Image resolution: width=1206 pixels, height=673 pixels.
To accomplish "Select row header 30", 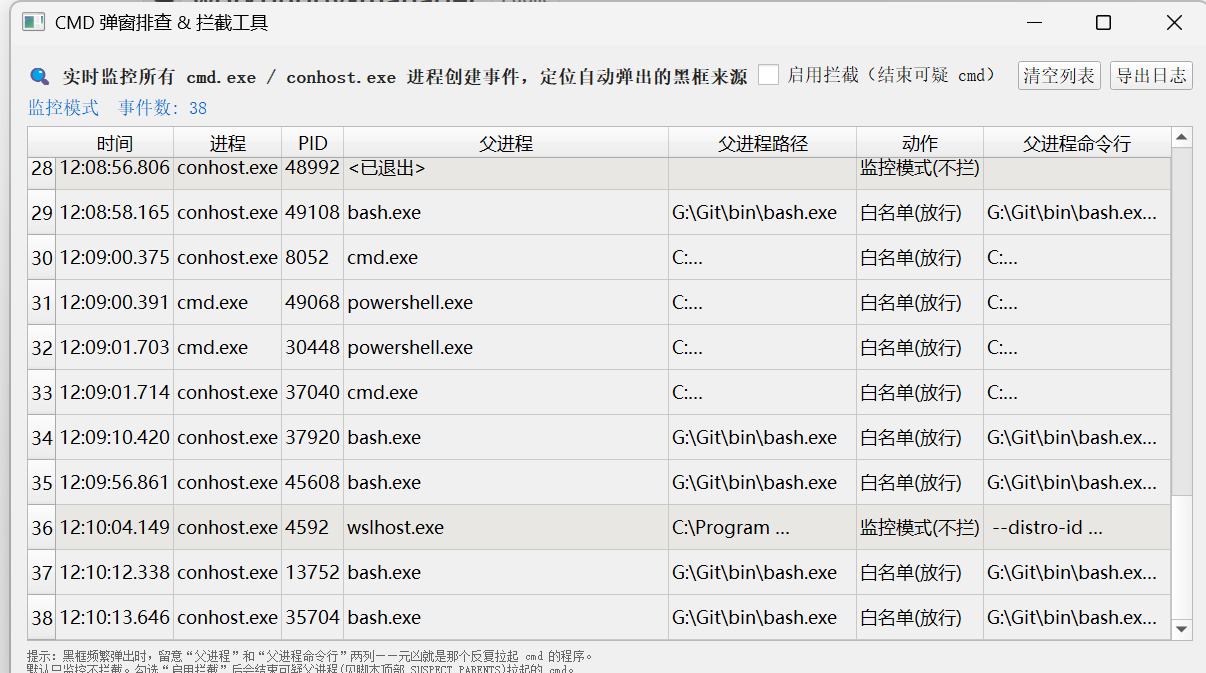I will pyautogui.click(x=41, y=257).
